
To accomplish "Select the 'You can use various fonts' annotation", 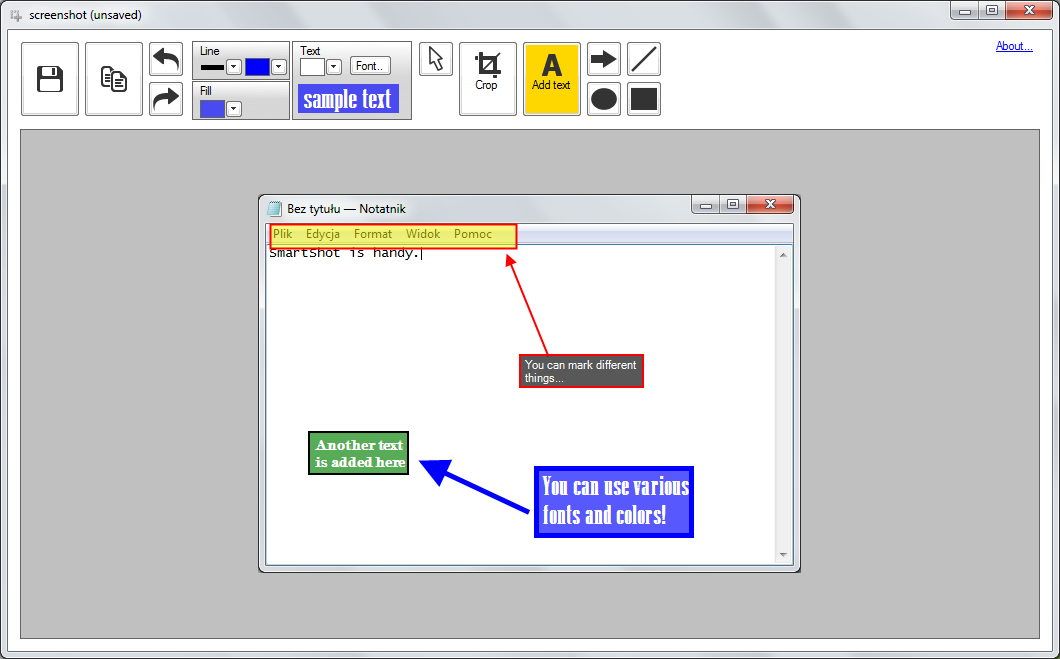I will [x=614, y=502].
